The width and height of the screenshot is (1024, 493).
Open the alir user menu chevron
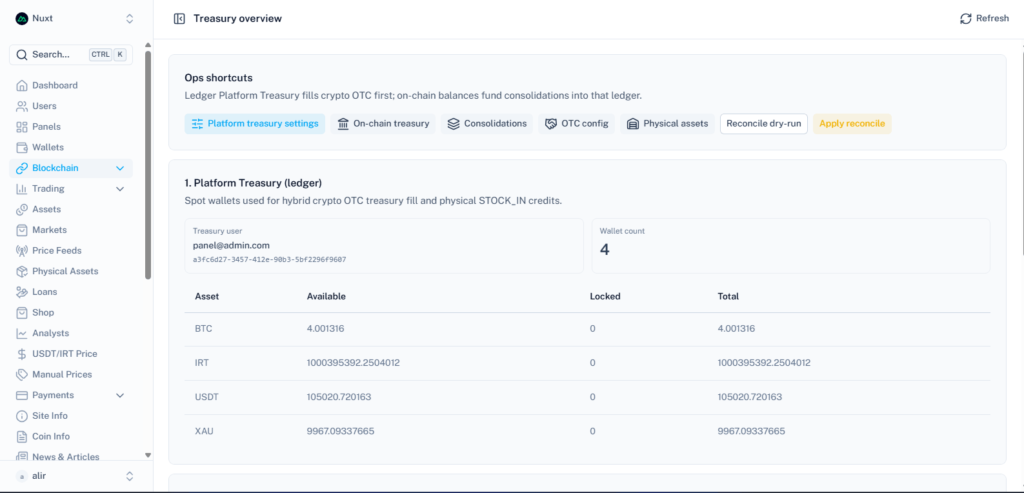[129, 476]
